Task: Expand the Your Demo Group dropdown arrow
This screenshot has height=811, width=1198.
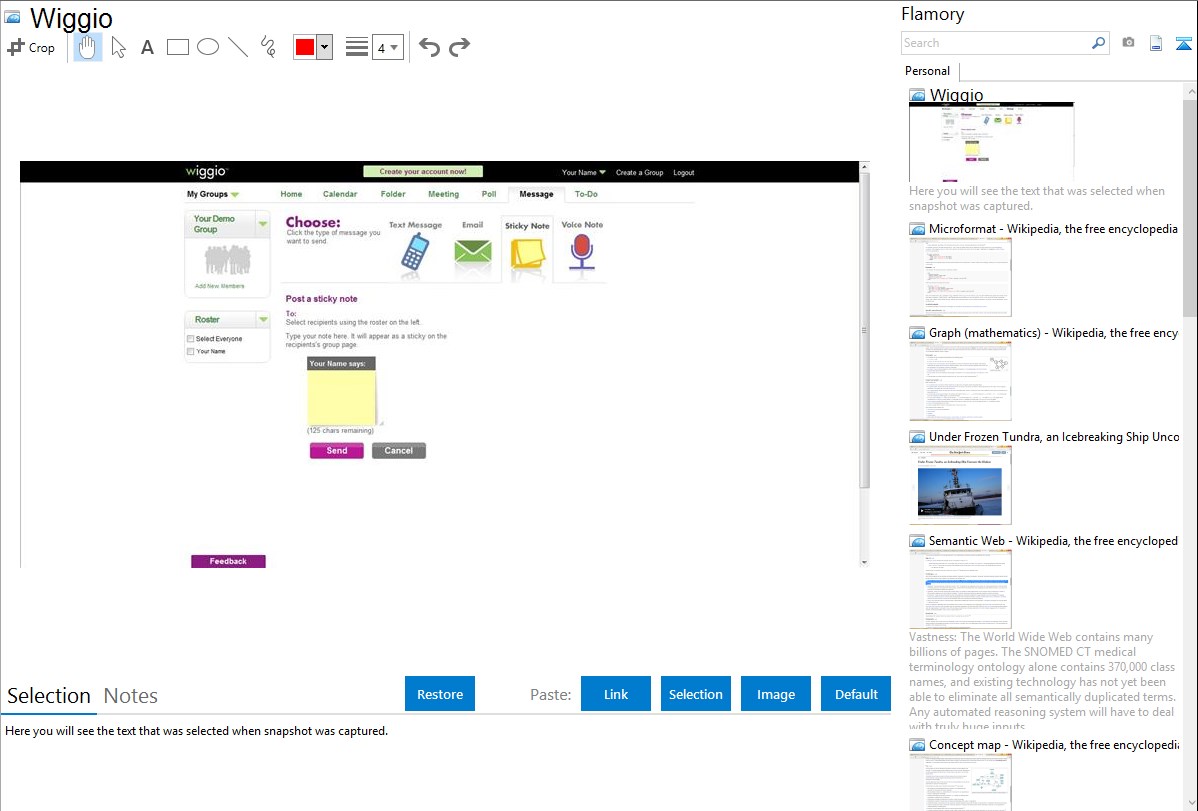Action: (263, 224)
